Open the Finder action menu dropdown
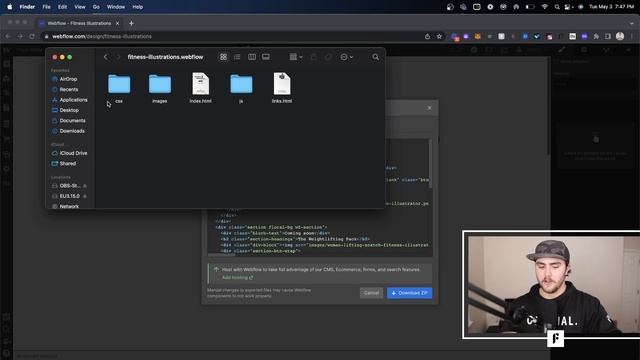 (x=347, y=57)
